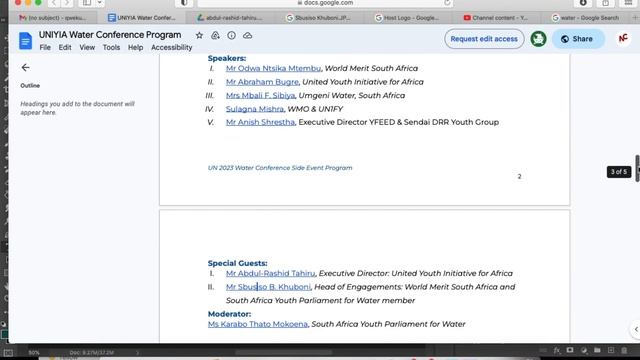
Task: Delete layer with Photoshop trash icon
Action: coord(624,350)
